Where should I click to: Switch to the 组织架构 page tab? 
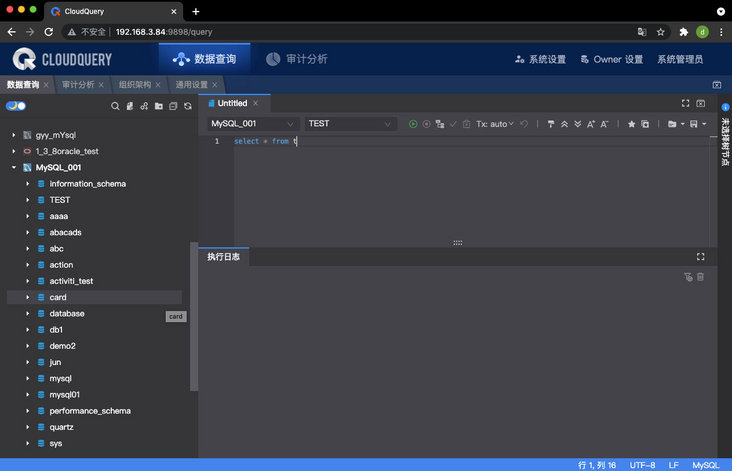pos(135,84)
